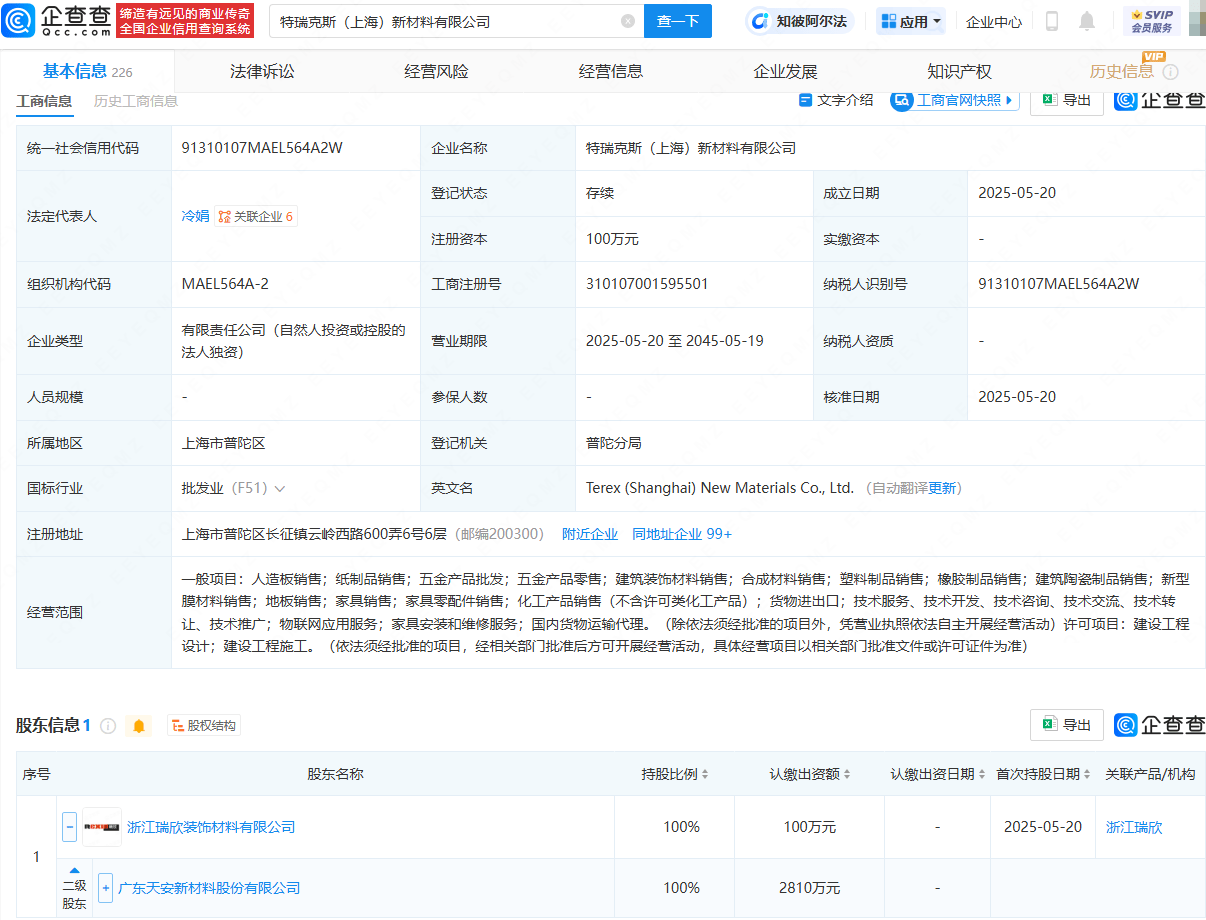
Task: Click 工商注册号 value 310107001595501
Action: point(647,284)
